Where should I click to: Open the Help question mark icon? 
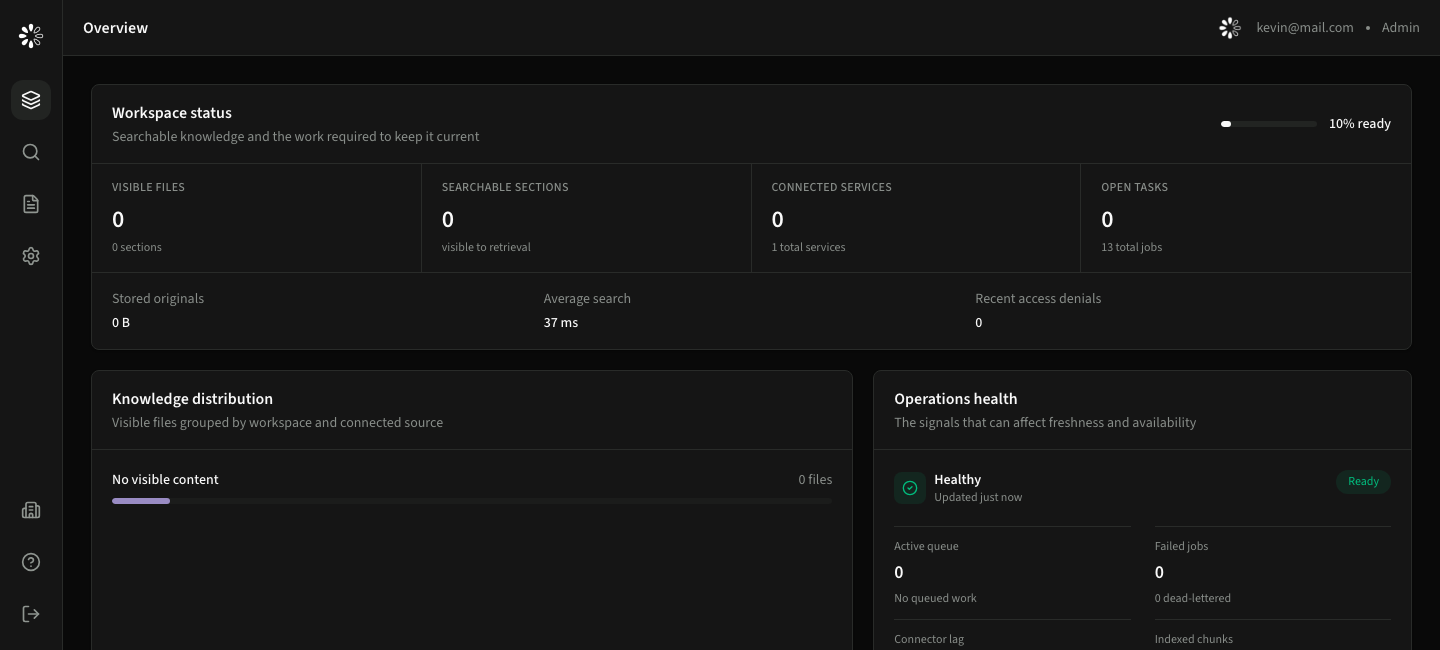pos(31,562)
